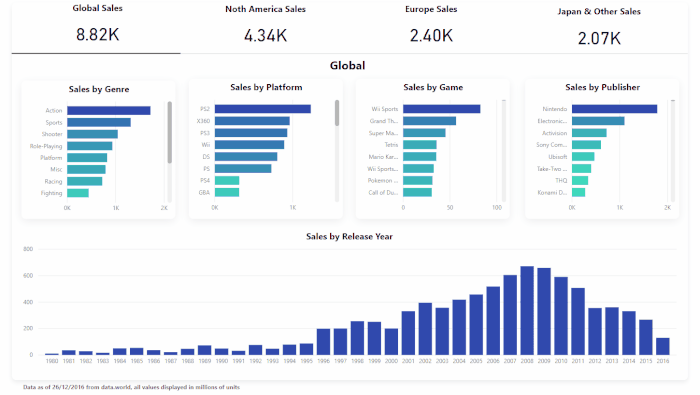This screenshot has width=700, height=395.
Task: Switch to Noth America Sales tab
Action: pos(265,26)
